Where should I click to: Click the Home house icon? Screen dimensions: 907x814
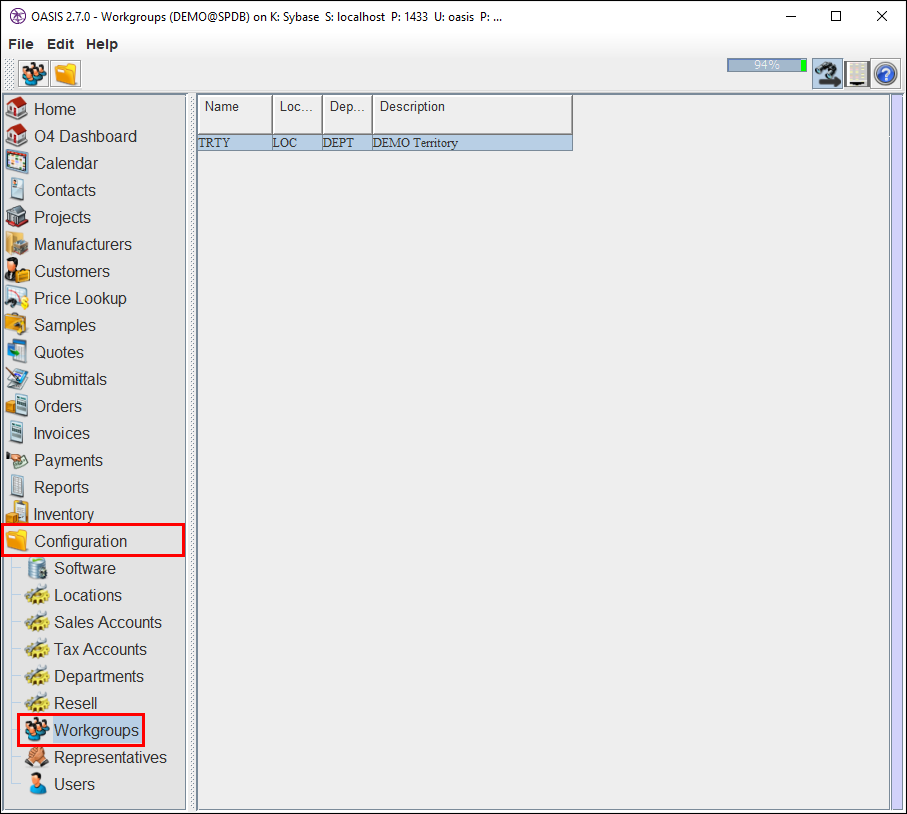point(17,109)
